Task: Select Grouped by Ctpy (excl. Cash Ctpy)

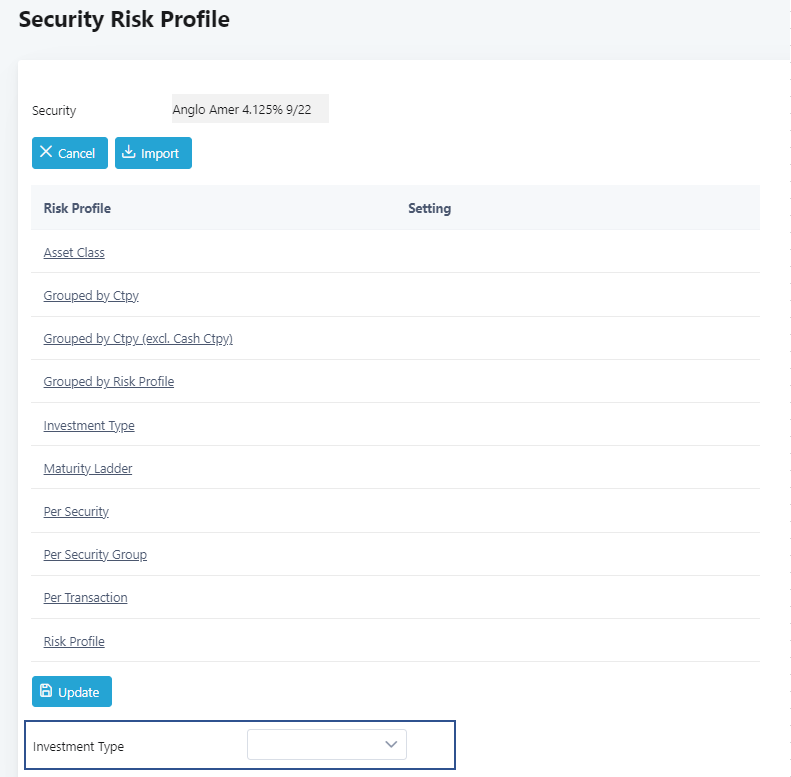Action: pyautogui.click(x=138, y=339)
